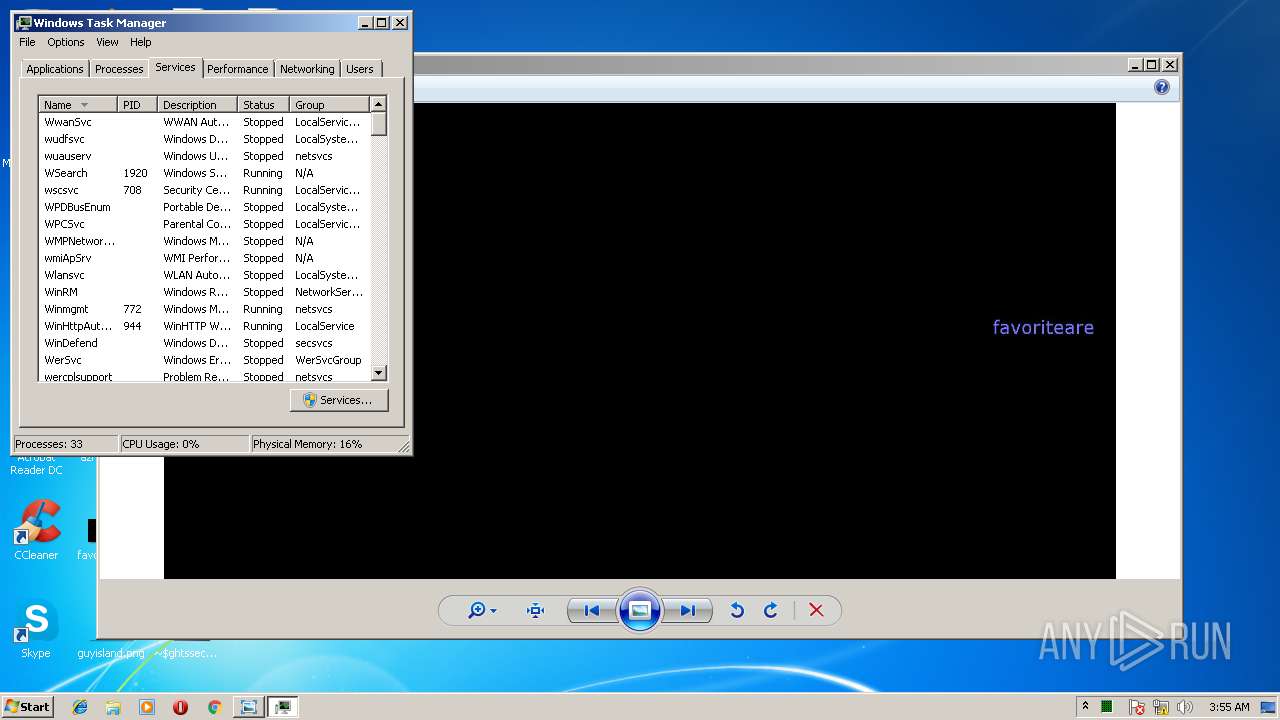Open the Options menu in Task Manager
Viewport: 1280px width, 720px height.
(66, 42)
